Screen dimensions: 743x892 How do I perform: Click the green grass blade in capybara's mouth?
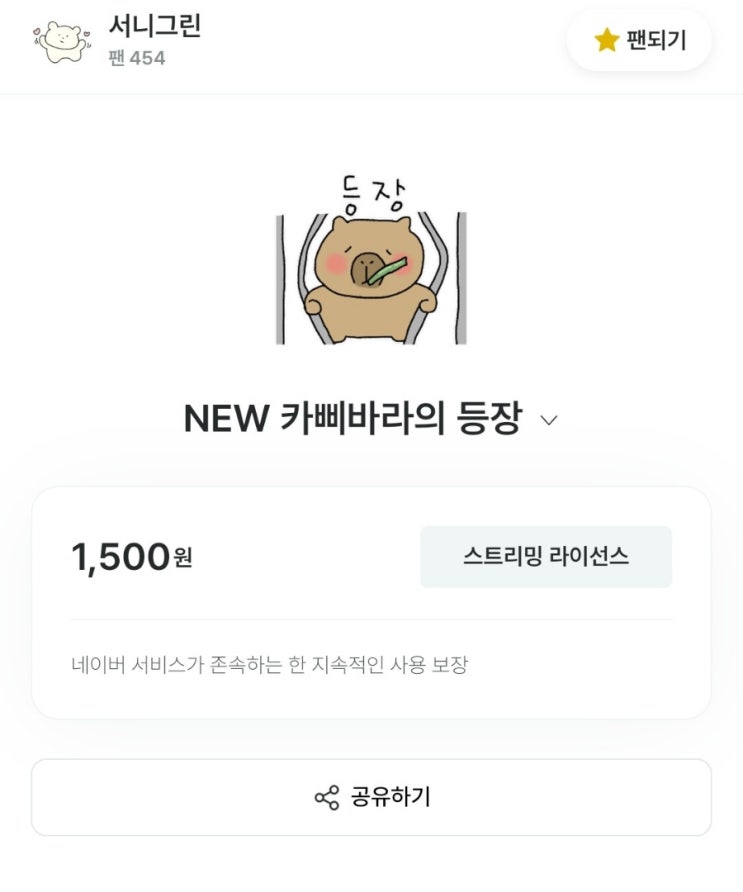[x=387, y=271]
